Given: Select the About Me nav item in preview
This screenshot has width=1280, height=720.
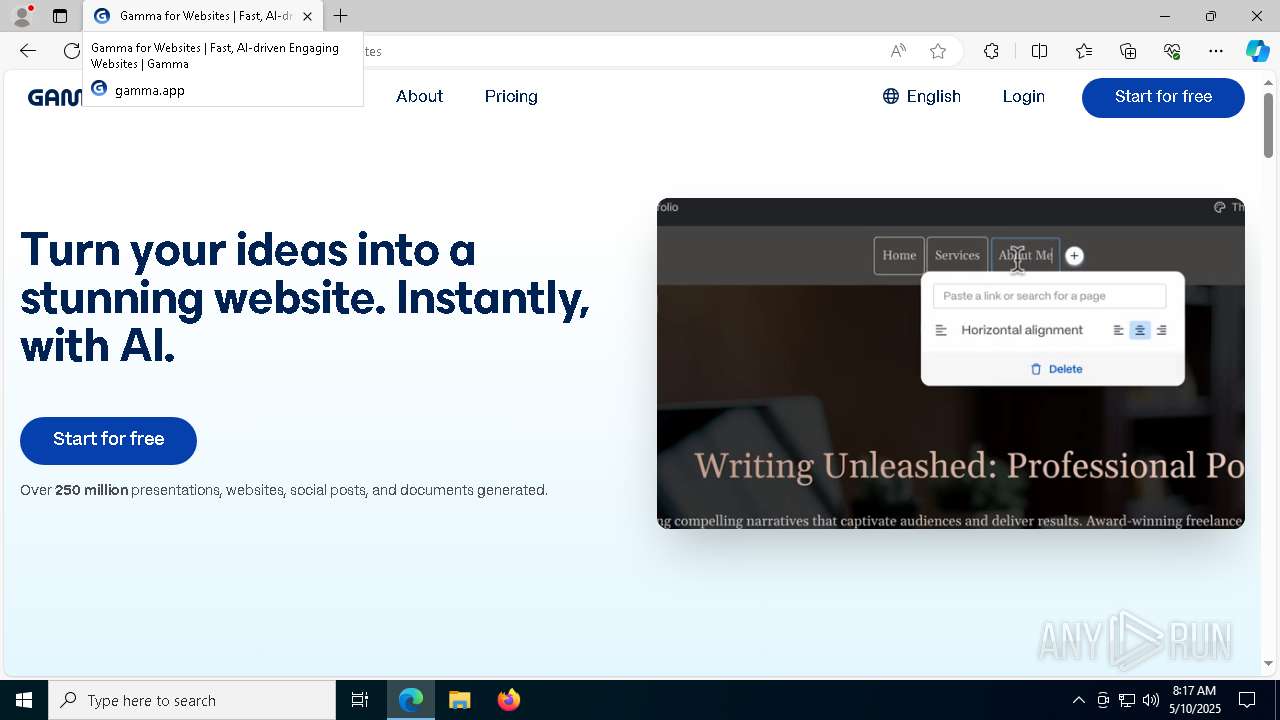Looking at the screenshot, I should tap(1025, 256).
